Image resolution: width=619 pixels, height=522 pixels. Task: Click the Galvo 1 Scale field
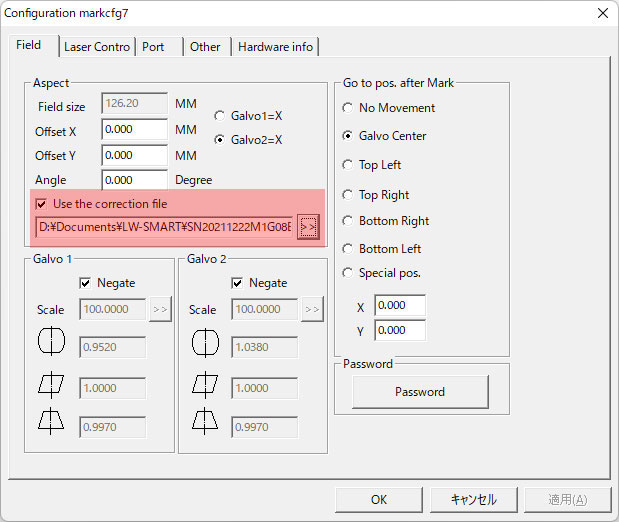[x=113, y=309]
